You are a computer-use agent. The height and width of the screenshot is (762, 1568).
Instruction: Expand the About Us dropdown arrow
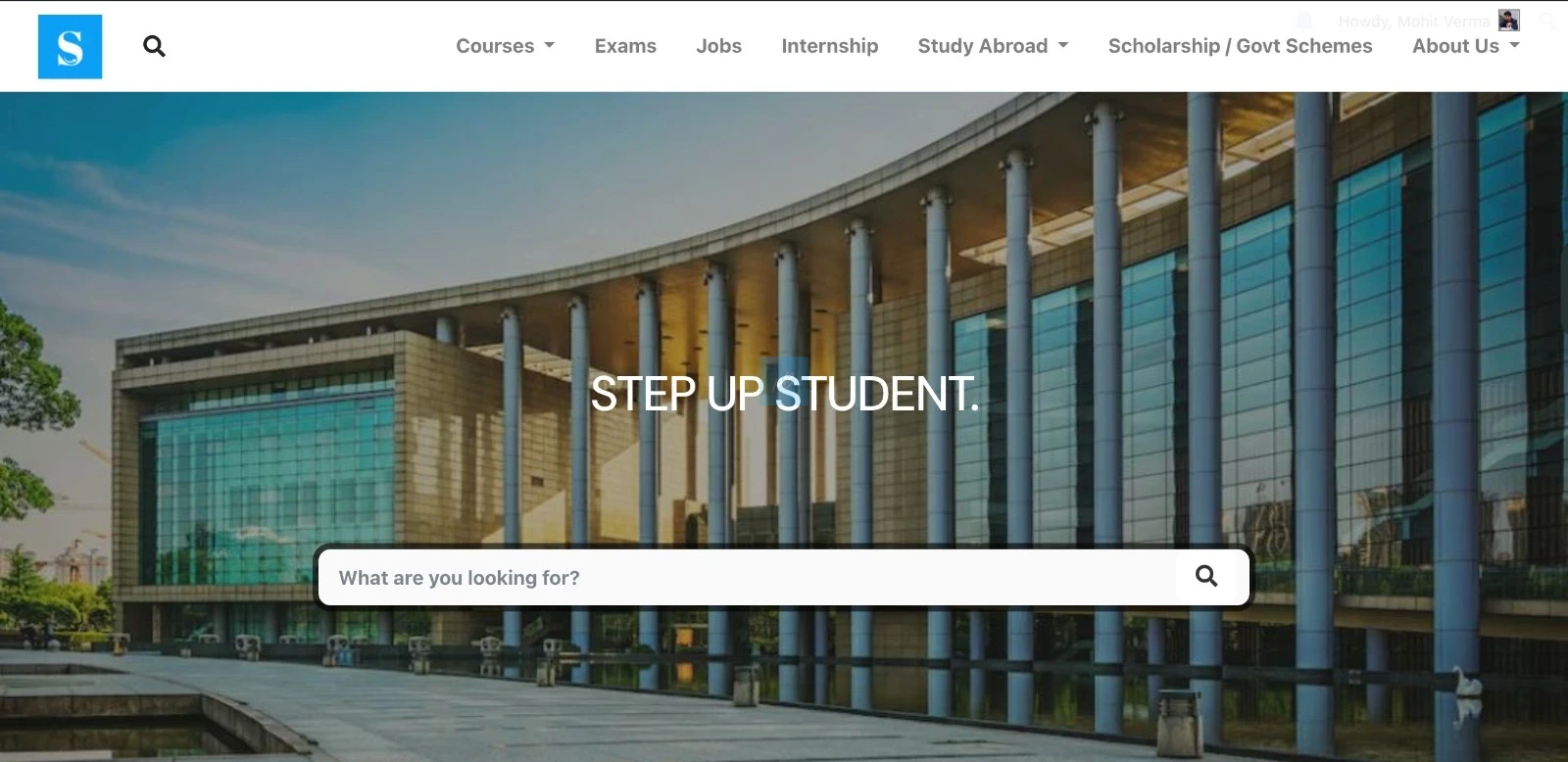tap(1515, 45)
